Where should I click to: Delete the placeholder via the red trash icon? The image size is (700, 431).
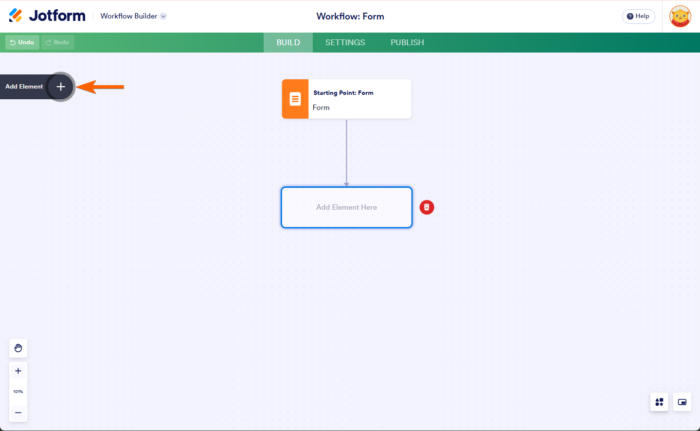pyautogui.click(x=427, y=207)
